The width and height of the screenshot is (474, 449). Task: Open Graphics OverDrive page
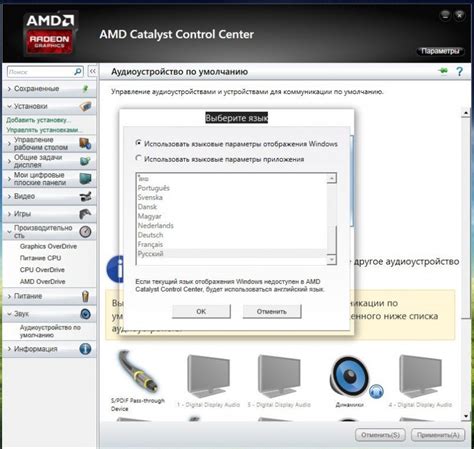[48, 246]
